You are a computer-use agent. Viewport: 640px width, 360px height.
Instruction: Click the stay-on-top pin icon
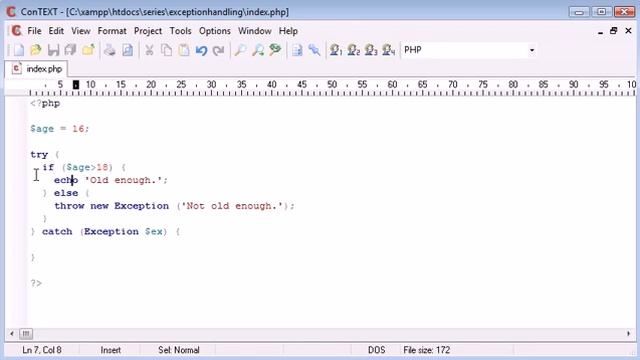[x=314, y=50]
